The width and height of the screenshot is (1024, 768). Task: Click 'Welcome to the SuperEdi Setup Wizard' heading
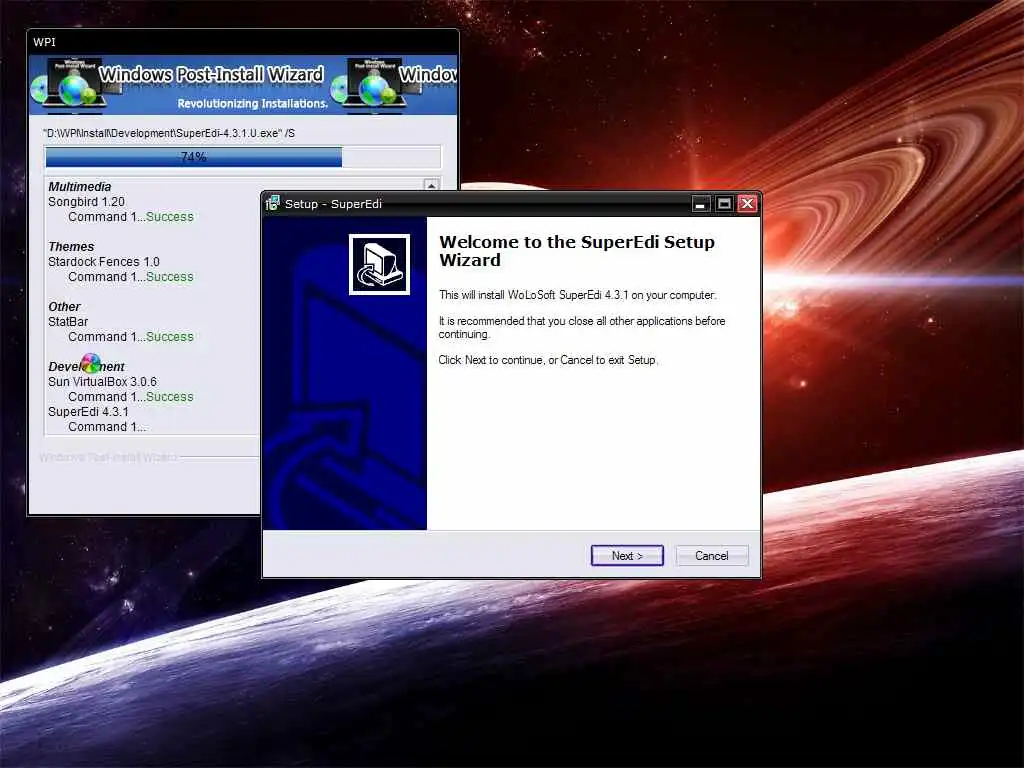[577, 251]
